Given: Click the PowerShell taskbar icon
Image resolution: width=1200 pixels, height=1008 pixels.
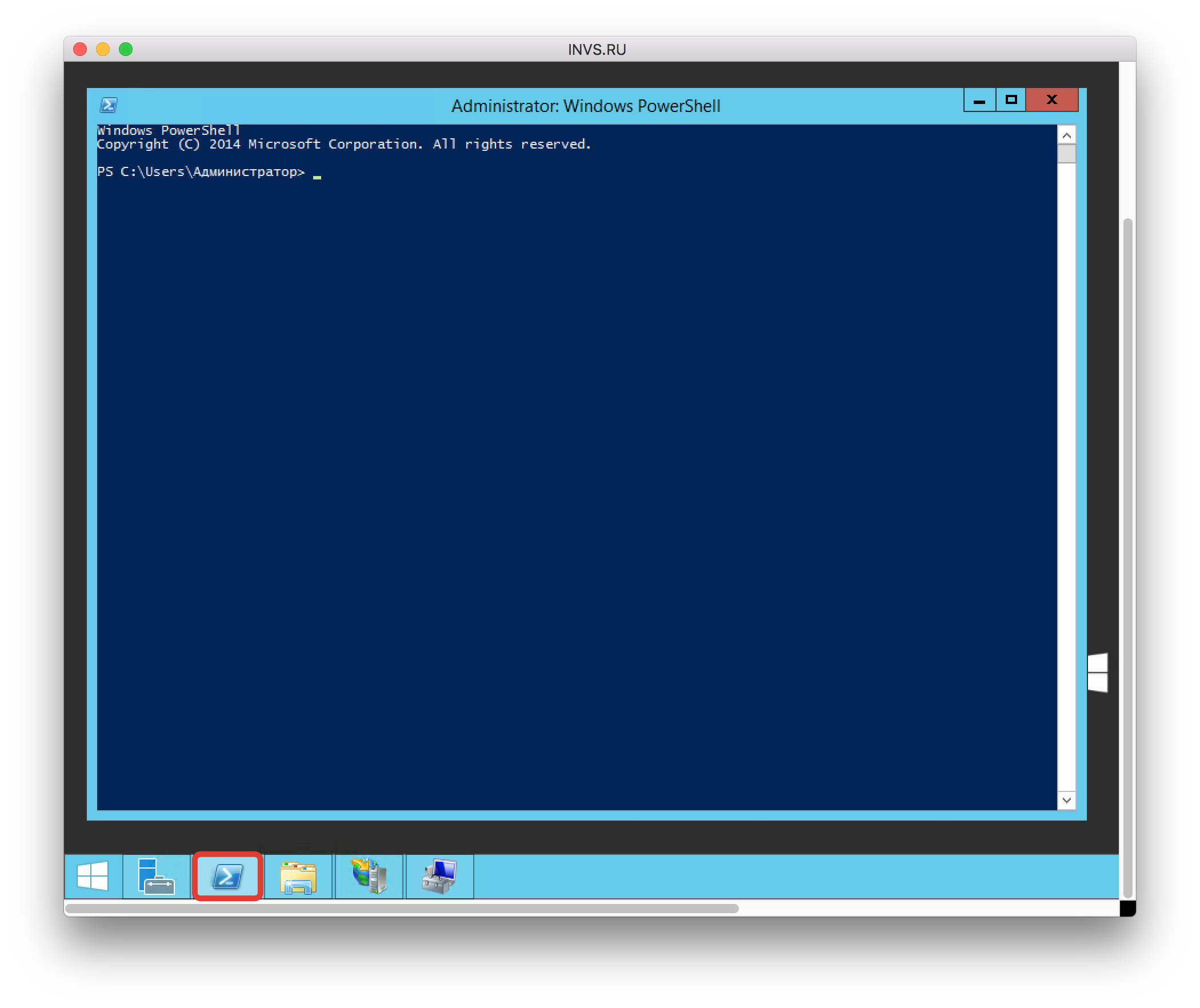Looking at the screenshot, I should (228, 876).
